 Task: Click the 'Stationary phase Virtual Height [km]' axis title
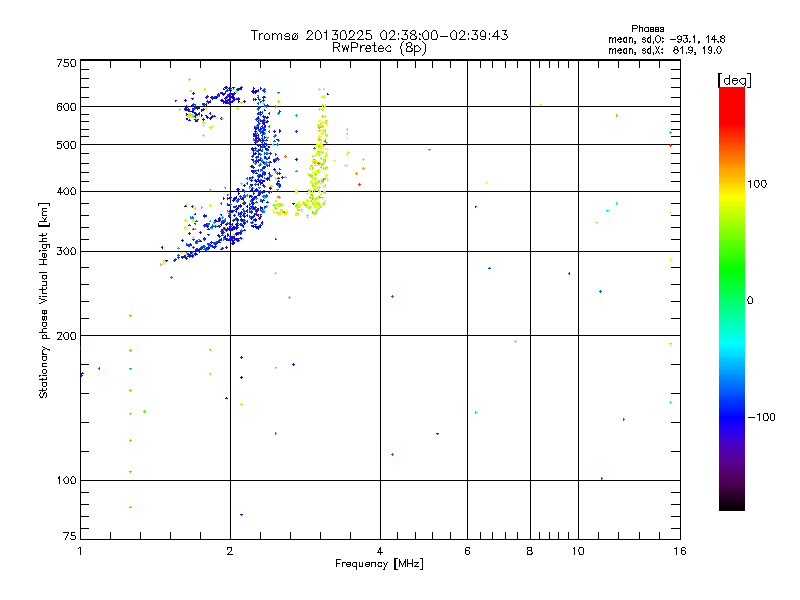(44, 300)
